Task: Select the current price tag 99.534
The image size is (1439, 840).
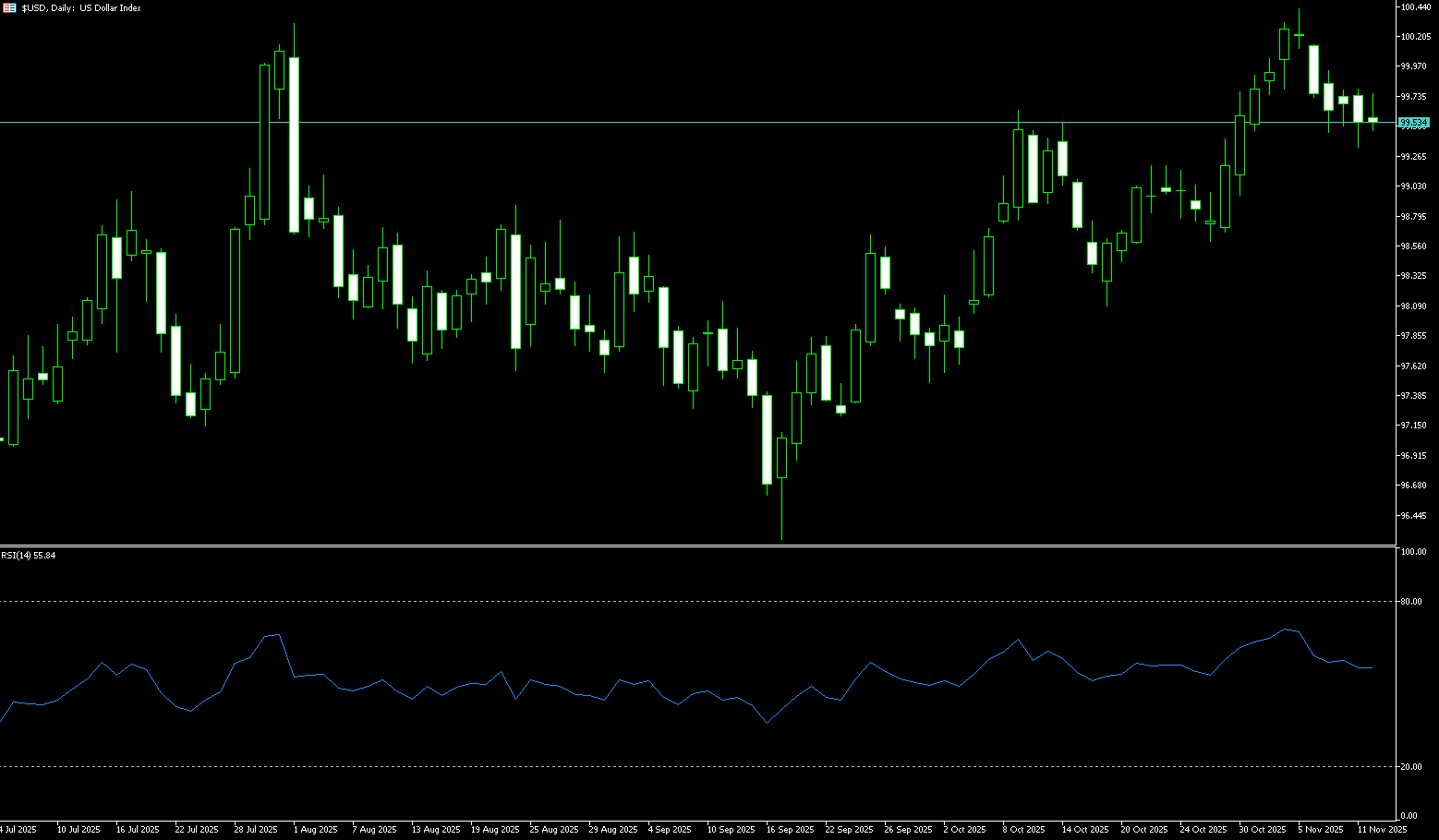Action: (1414, 123)
